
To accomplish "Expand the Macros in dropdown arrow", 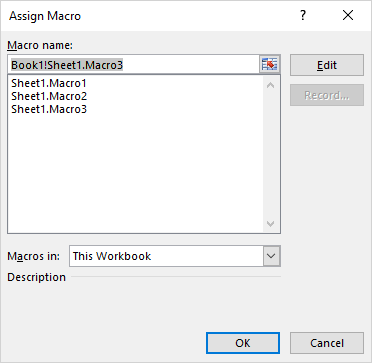I will (271, 256).
